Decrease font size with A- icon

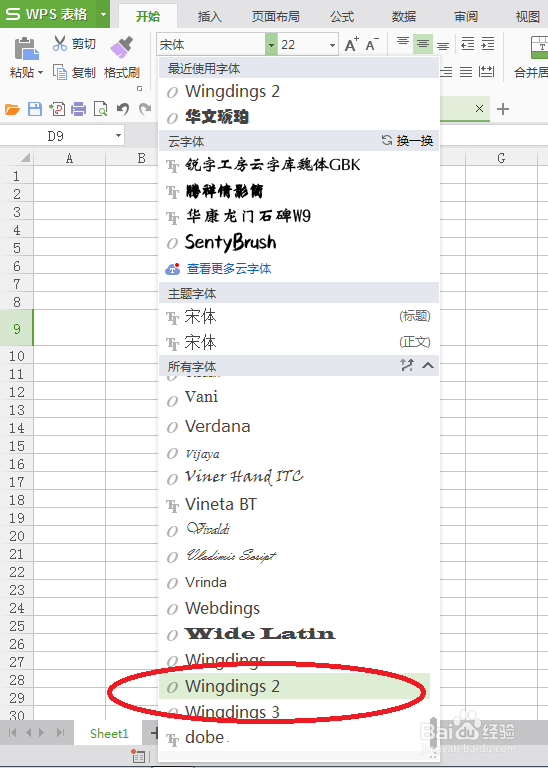tap(372, 45)
